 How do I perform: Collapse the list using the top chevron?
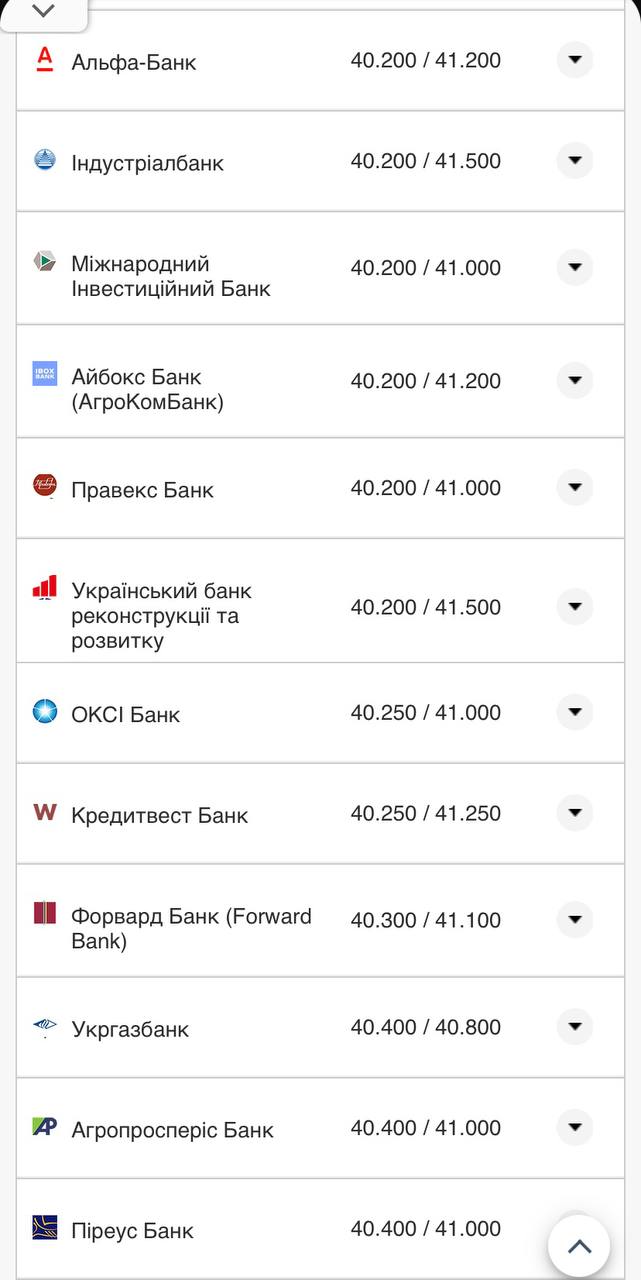point(42,12)
